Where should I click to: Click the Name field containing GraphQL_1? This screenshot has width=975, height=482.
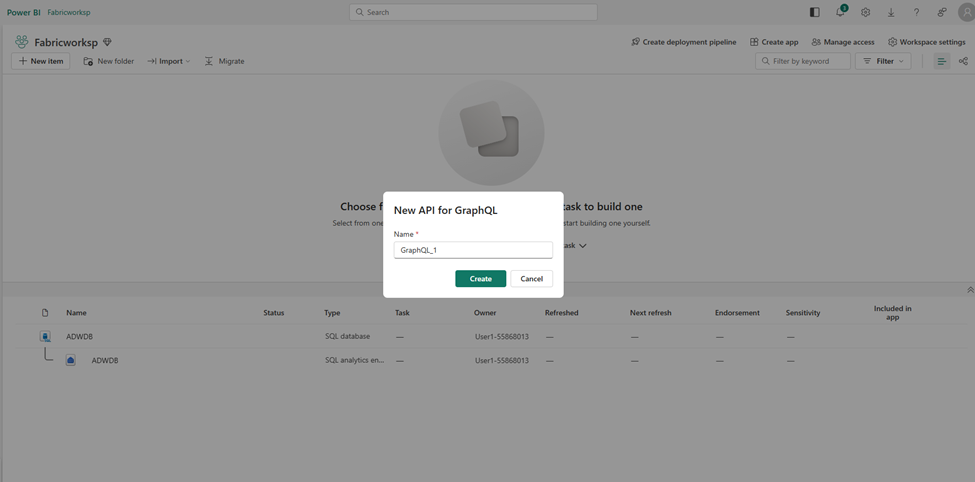pos(473,250)
